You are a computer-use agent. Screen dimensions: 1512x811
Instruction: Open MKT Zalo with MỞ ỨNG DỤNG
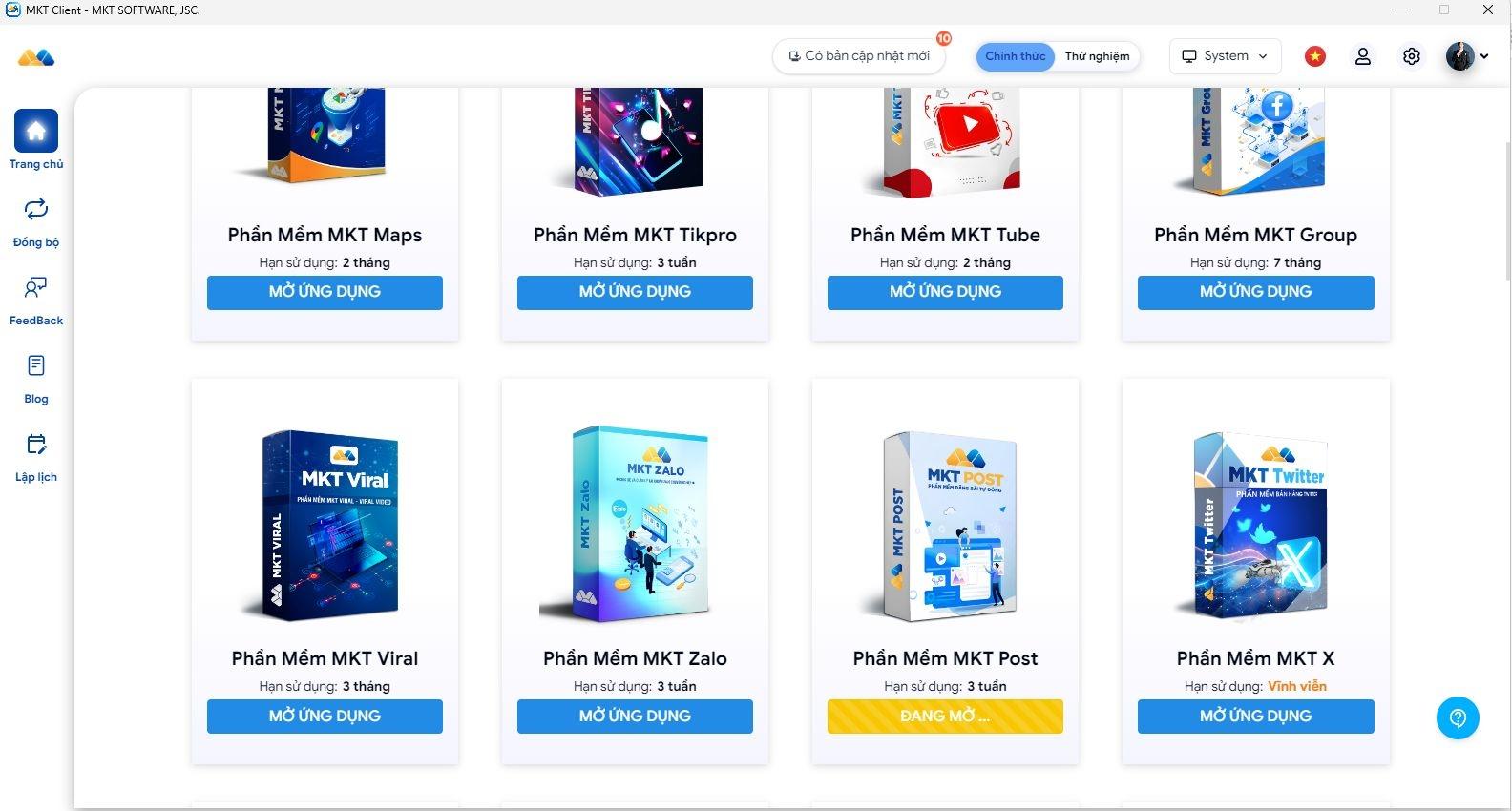pos(635,717)
